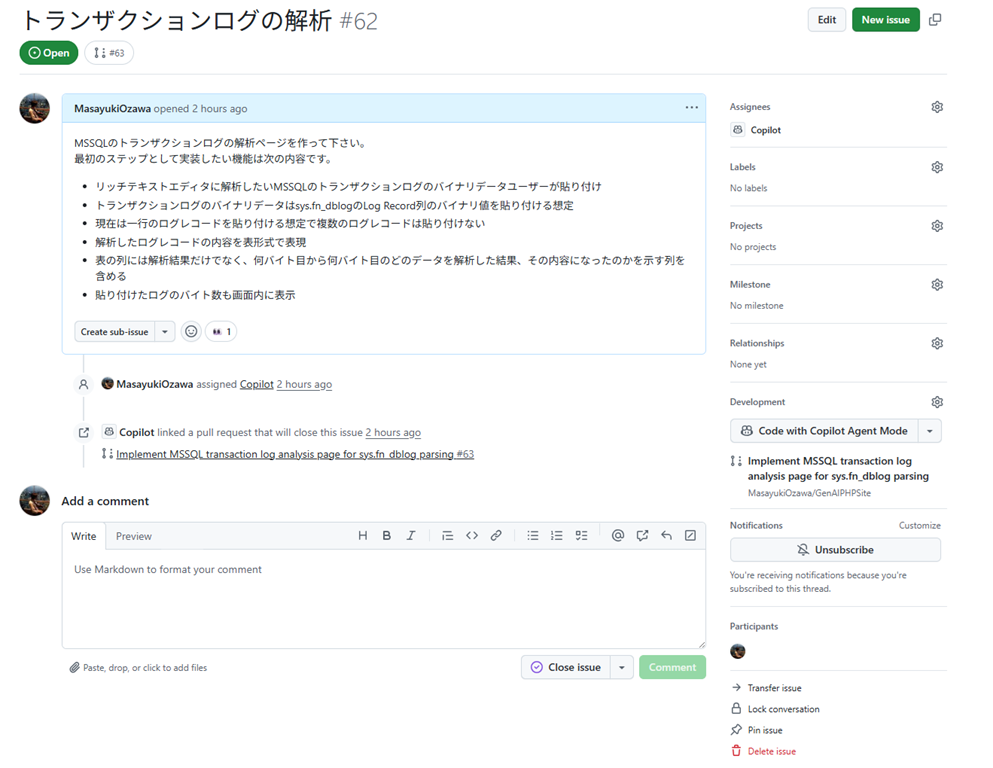The height and width of the screenshot is (768, 993).
Task: Click Code with Copilot Agent Mode button
Action: click(x=825, y=431)
